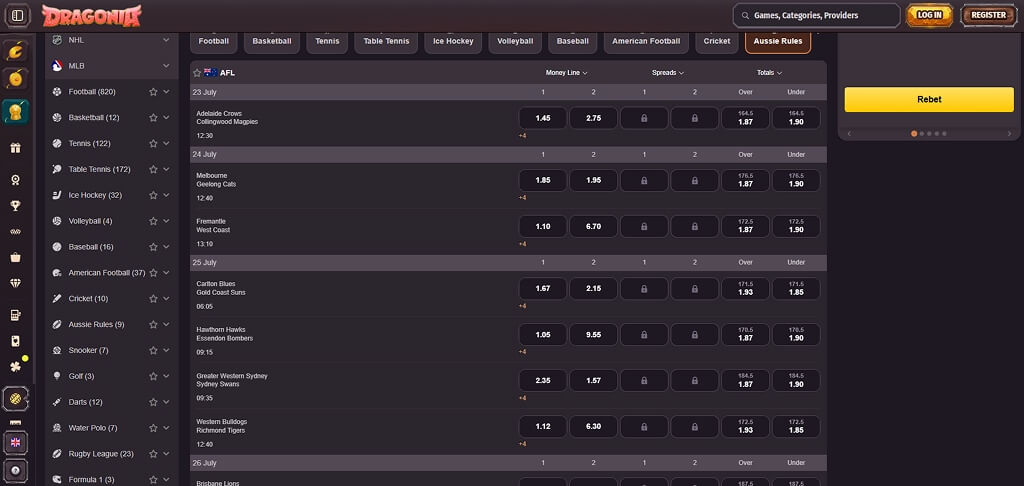This screenshot has width=1024, height=486.
Task: Switch to the Football sport tab
Action: pyautogui.click(x=214, y=41)
